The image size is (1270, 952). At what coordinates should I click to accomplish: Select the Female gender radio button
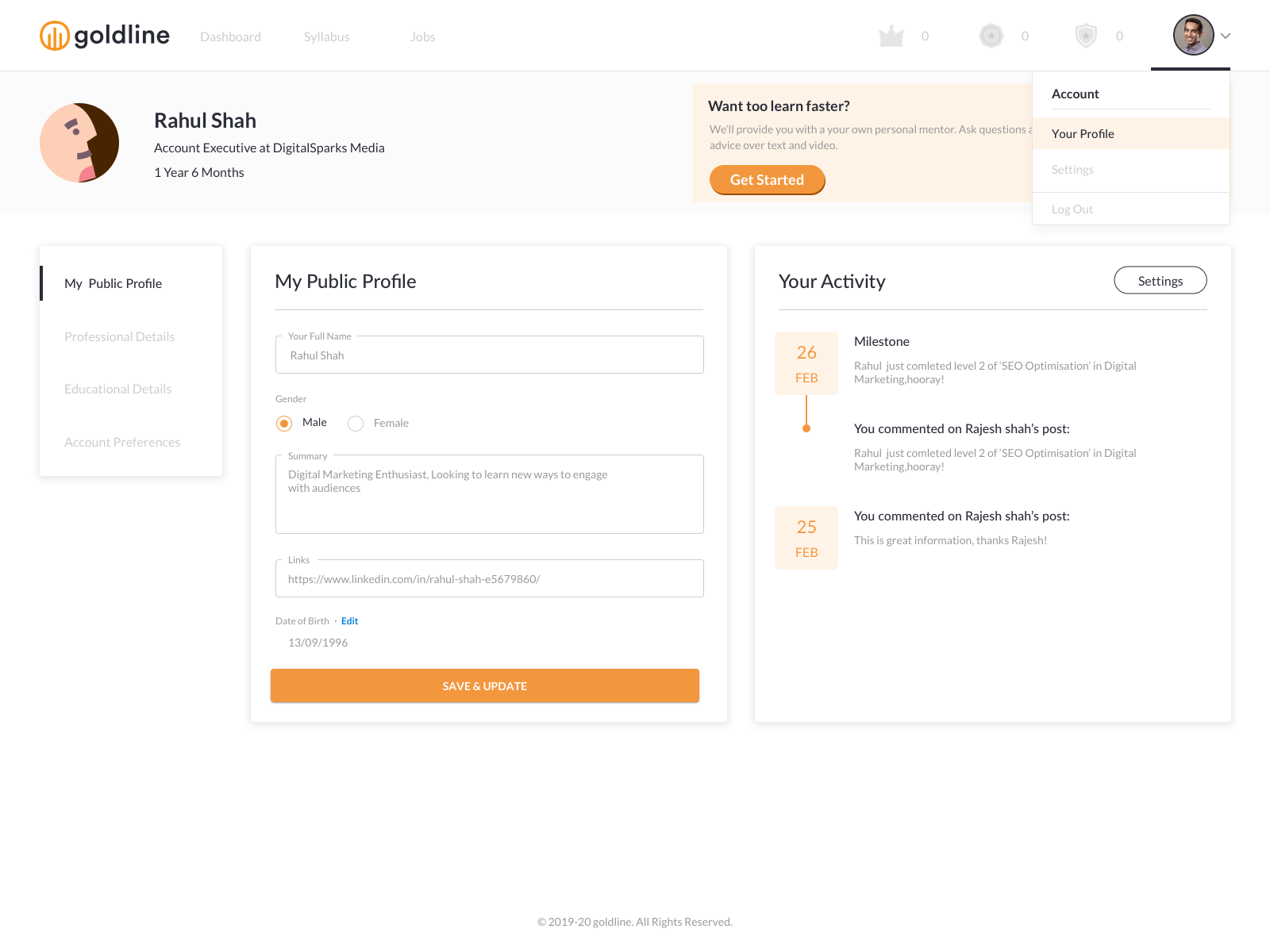[x=355, y=423]
